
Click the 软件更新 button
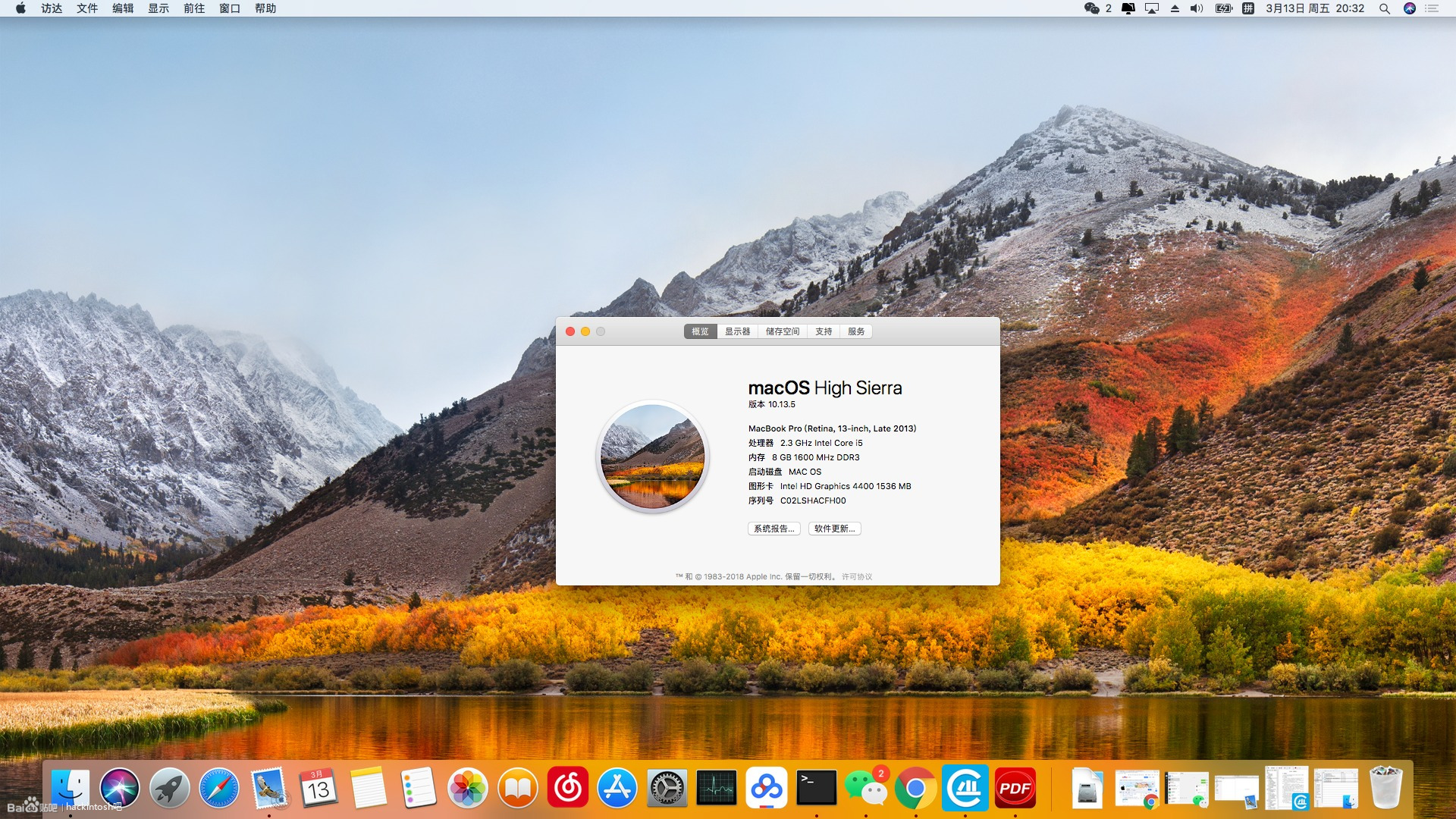coord(834,529)
